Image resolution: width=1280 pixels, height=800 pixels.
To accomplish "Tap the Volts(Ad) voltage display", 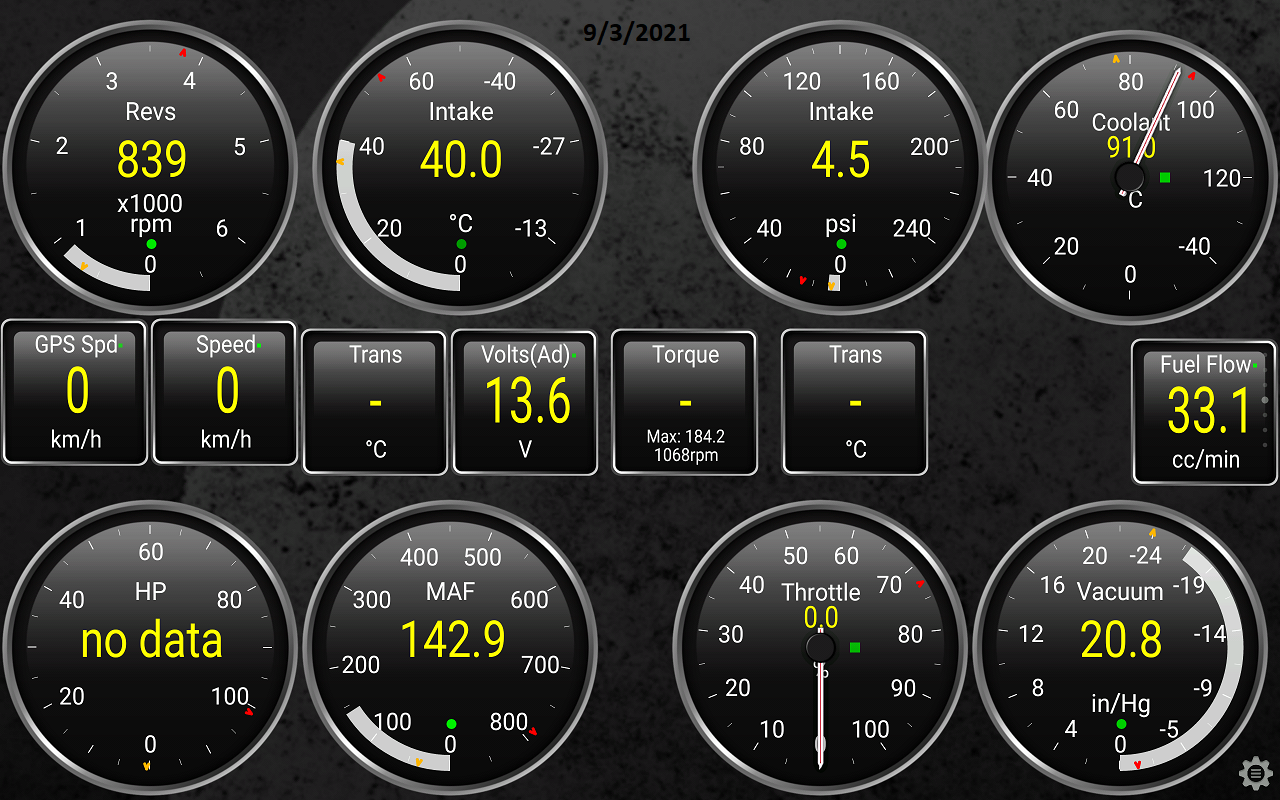I will [525, 402].
